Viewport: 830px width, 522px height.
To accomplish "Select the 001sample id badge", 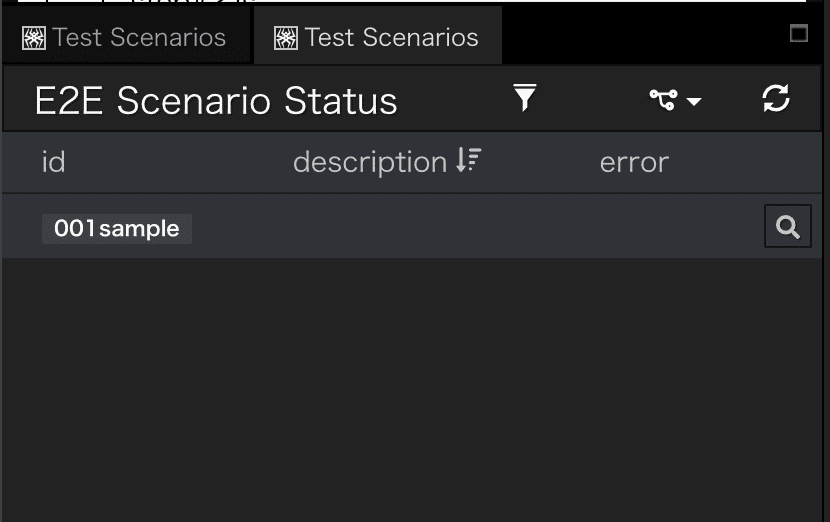I will [117, 229].
